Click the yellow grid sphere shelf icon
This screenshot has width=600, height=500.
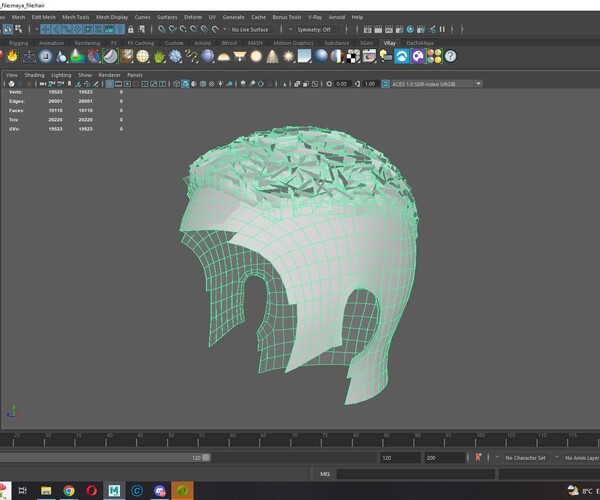(x=143, y=56)
